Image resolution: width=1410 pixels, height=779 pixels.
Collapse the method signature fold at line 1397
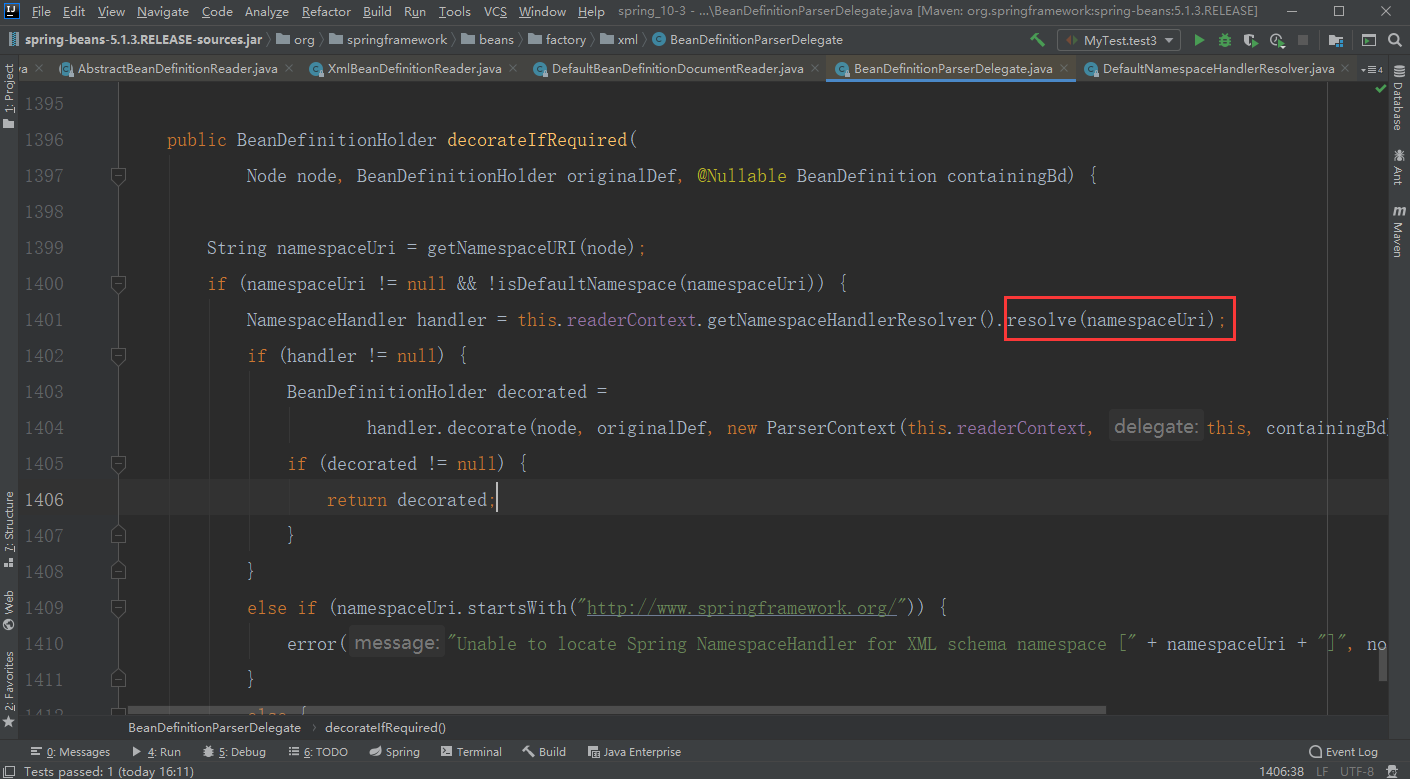(119, 176)
